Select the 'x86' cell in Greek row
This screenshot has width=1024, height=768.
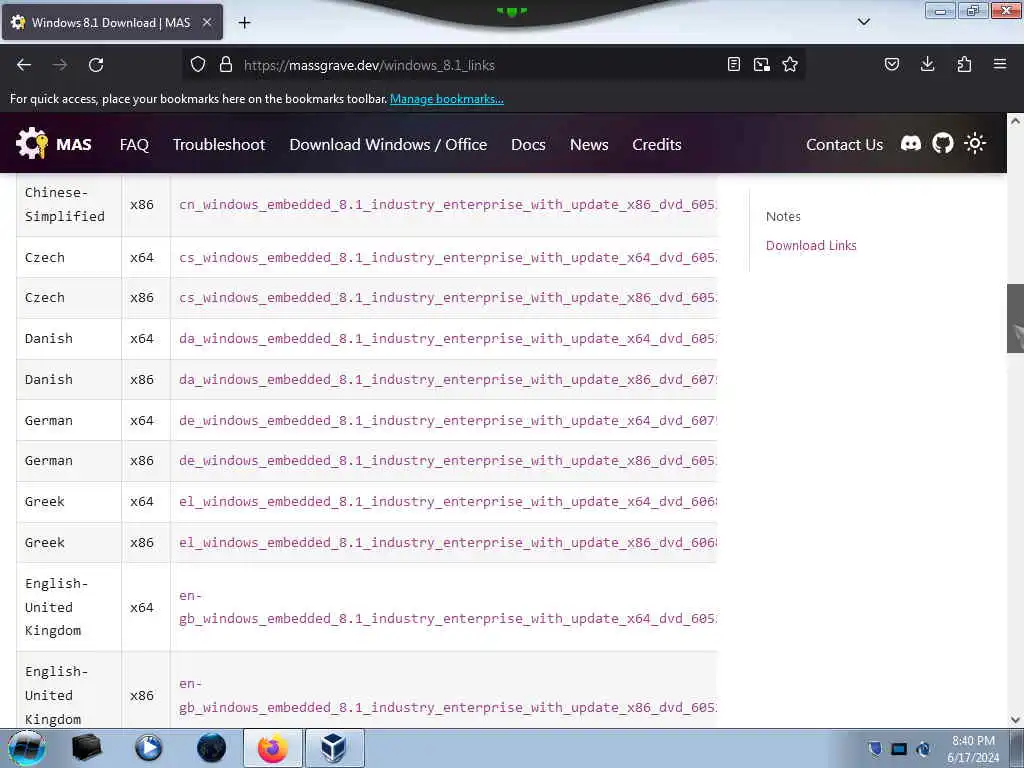point(146,543)
